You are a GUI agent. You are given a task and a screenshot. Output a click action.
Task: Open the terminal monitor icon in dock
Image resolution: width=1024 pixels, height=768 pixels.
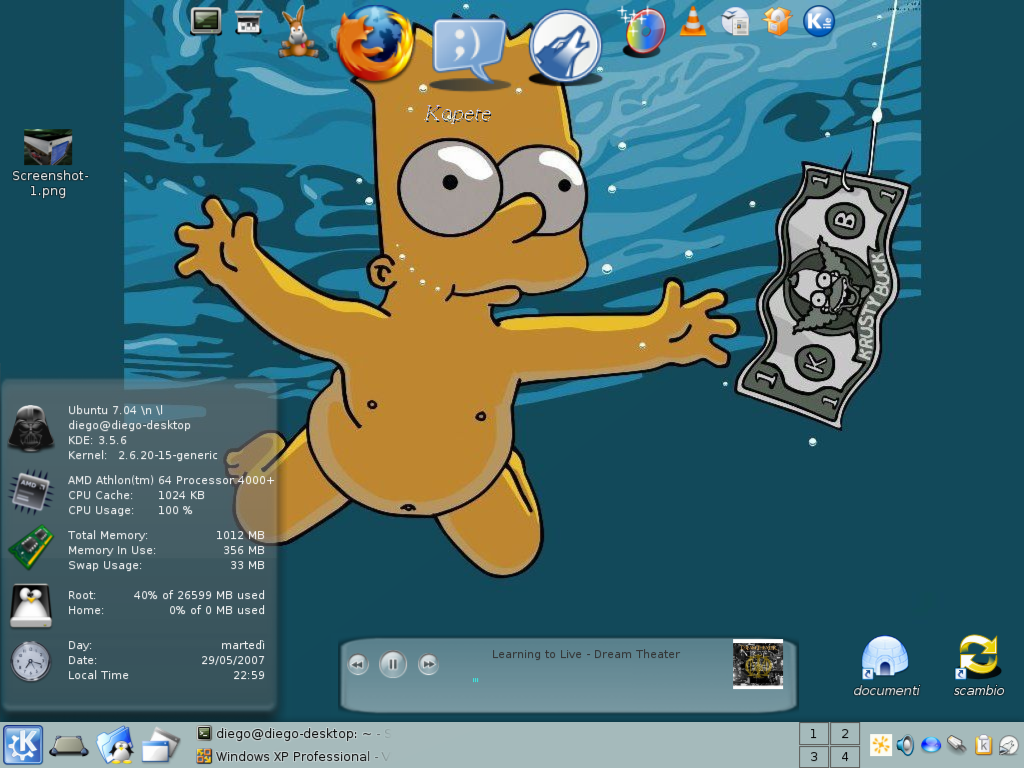click(206, 20)
